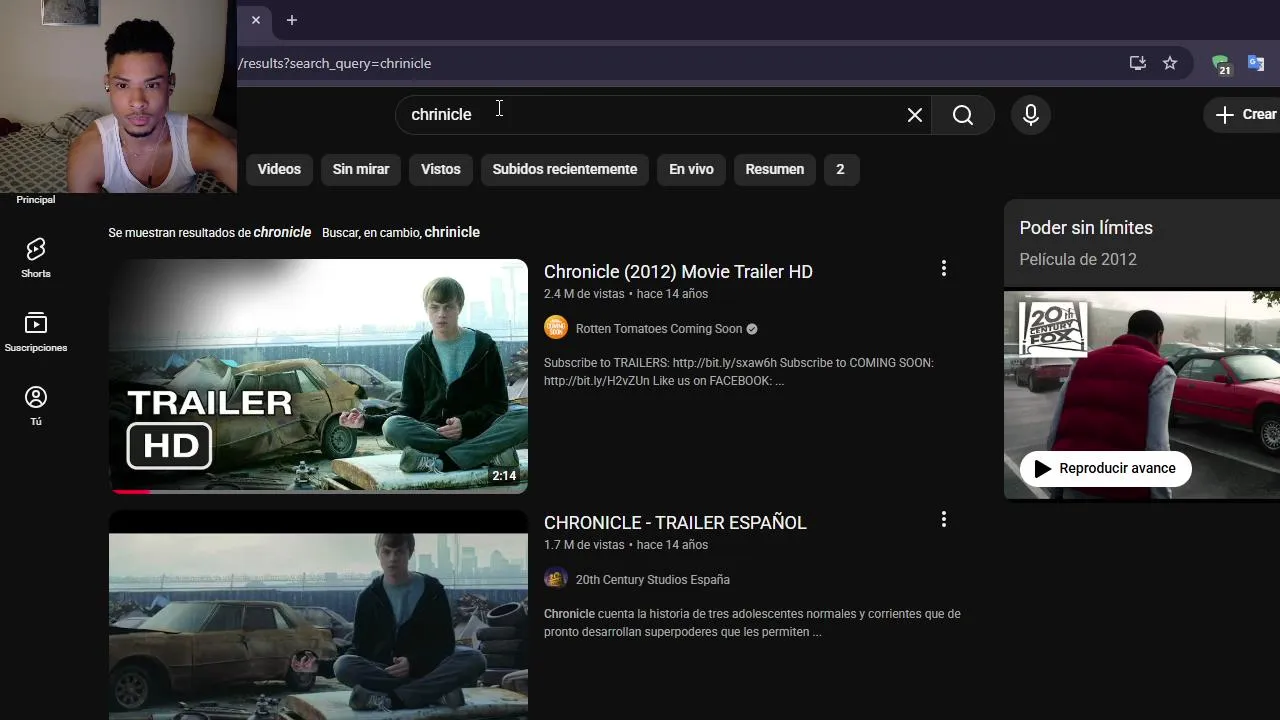Start voice search with the microphone
The height and width of the screenshot is (720, 1280).
[1031, 115]
